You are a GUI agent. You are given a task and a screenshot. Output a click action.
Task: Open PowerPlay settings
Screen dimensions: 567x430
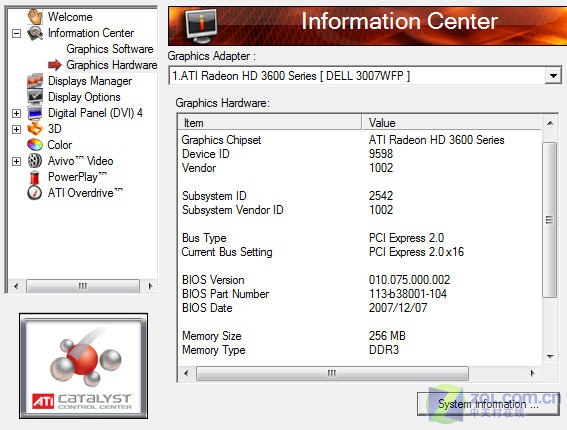[77, 177]
